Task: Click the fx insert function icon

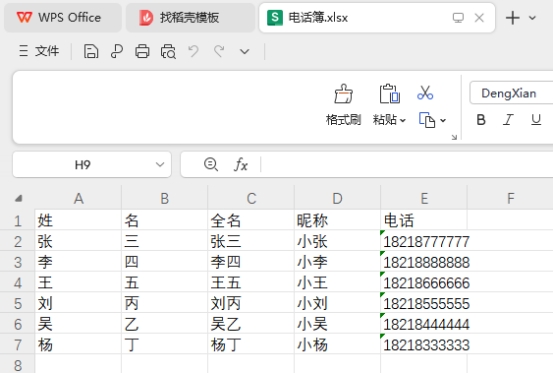Action: point(241,165)
